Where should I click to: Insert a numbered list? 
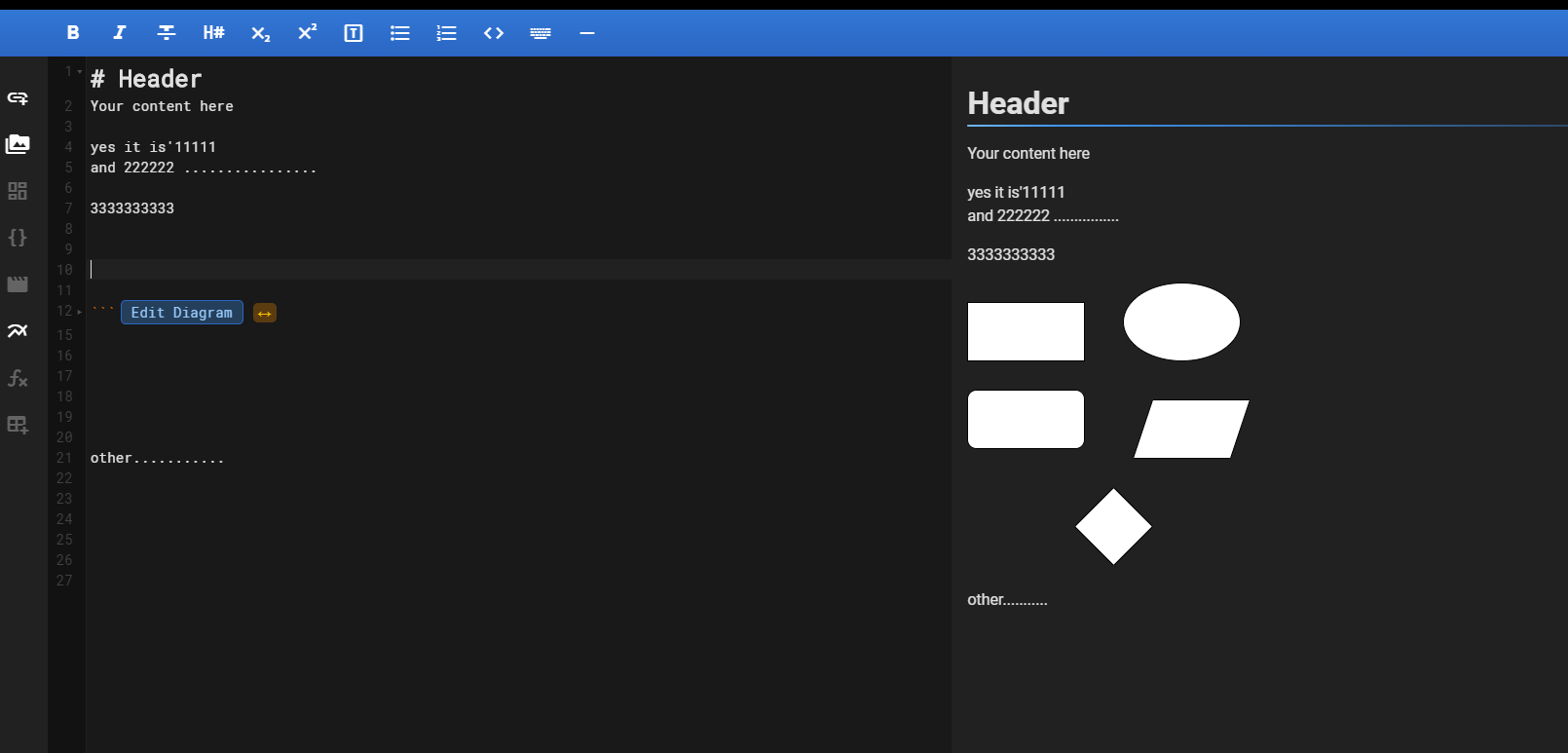tap(447, 33)
